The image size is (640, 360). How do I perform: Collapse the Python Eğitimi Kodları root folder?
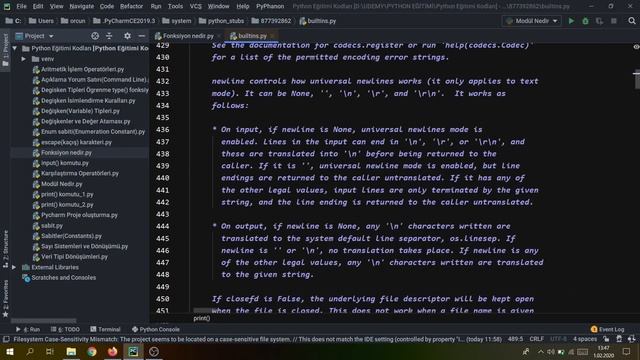coord(15,48)
